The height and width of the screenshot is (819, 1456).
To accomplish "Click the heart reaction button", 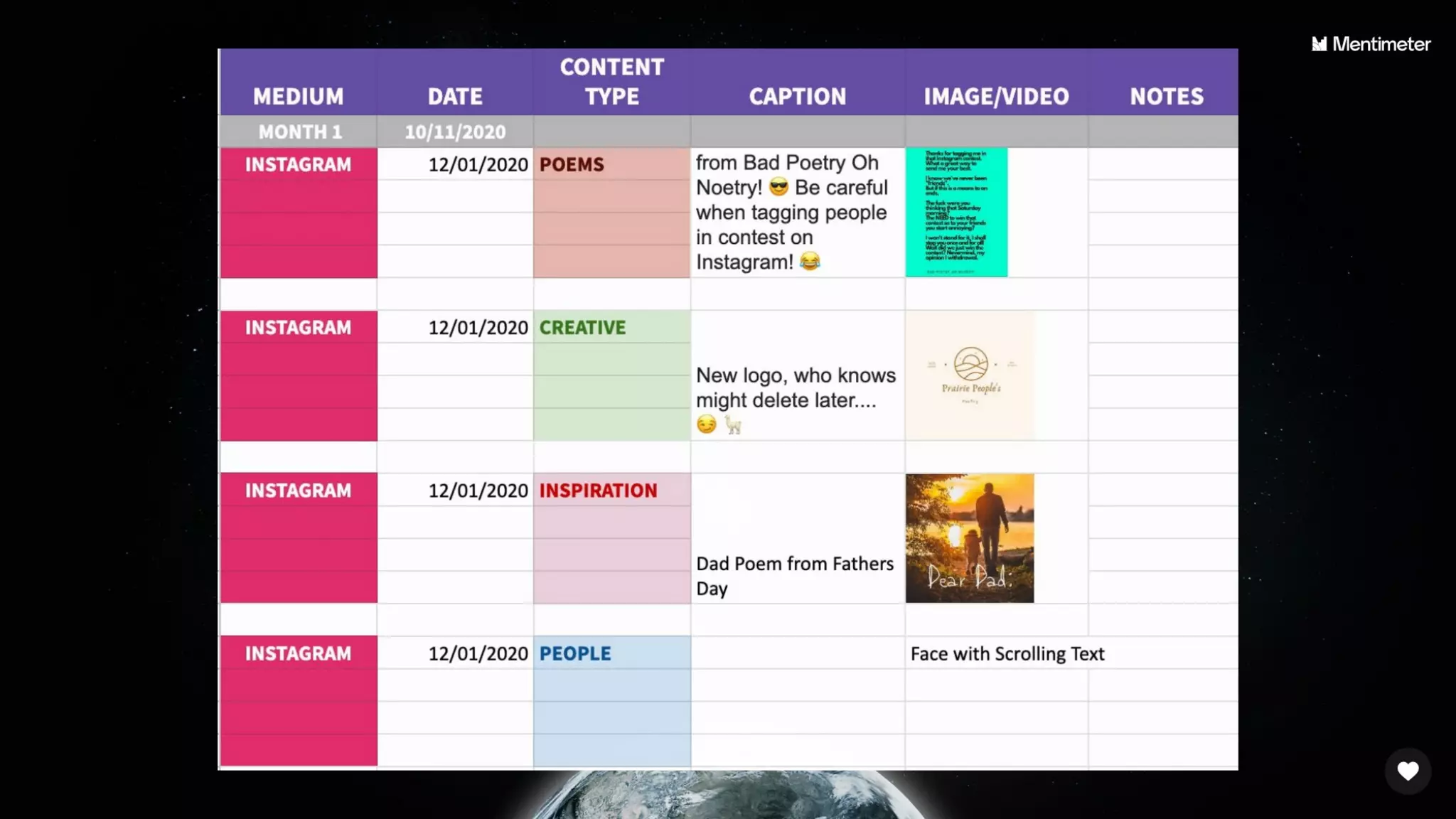I will (x=1407, y=771).
